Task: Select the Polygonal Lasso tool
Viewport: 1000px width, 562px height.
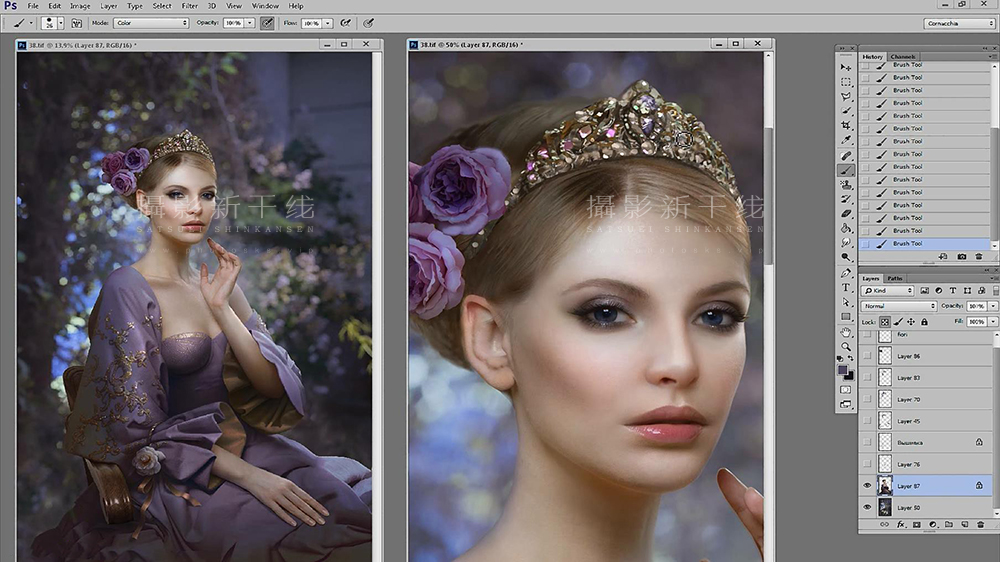Action: 846,96
